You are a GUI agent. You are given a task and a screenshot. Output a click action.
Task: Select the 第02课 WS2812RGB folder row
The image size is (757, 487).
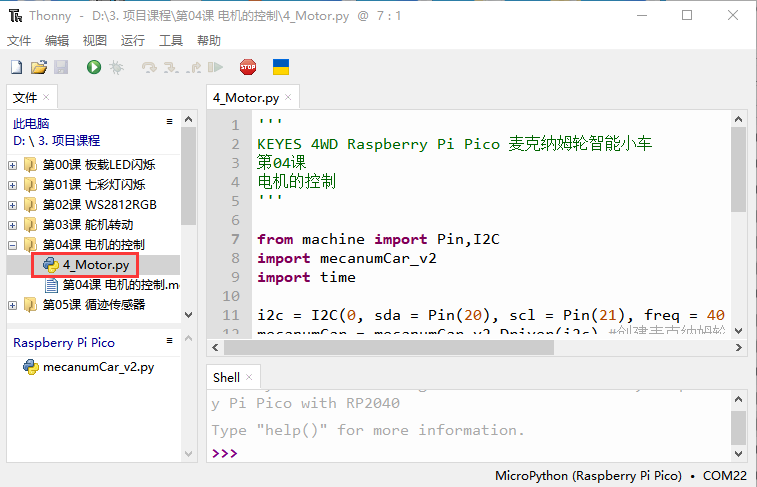point(94,205)
